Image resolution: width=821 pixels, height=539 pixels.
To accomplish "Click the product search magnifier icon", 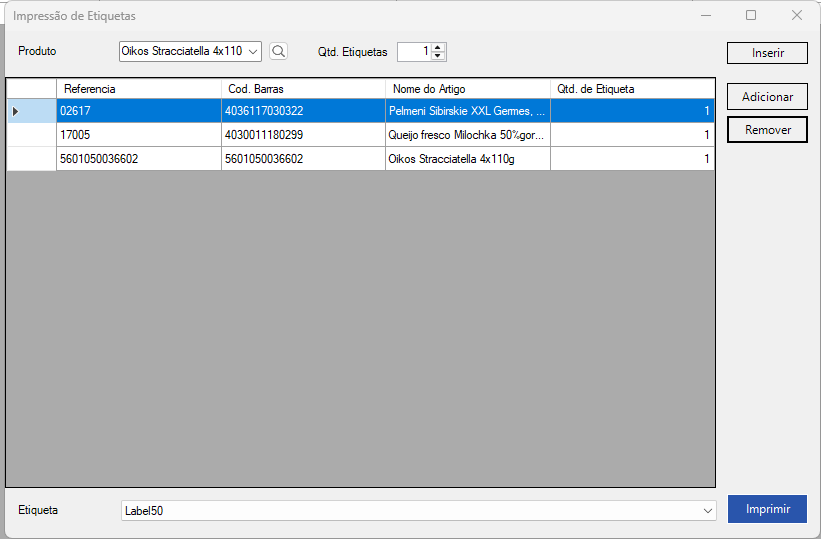I will 278,51.
